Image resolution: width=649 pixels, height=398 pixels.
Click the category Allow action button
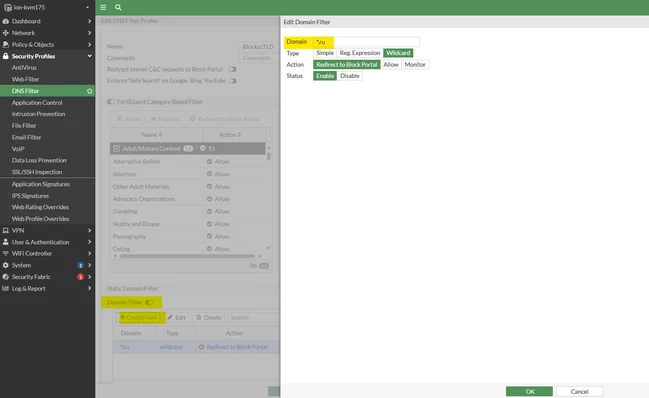[128, 119]
